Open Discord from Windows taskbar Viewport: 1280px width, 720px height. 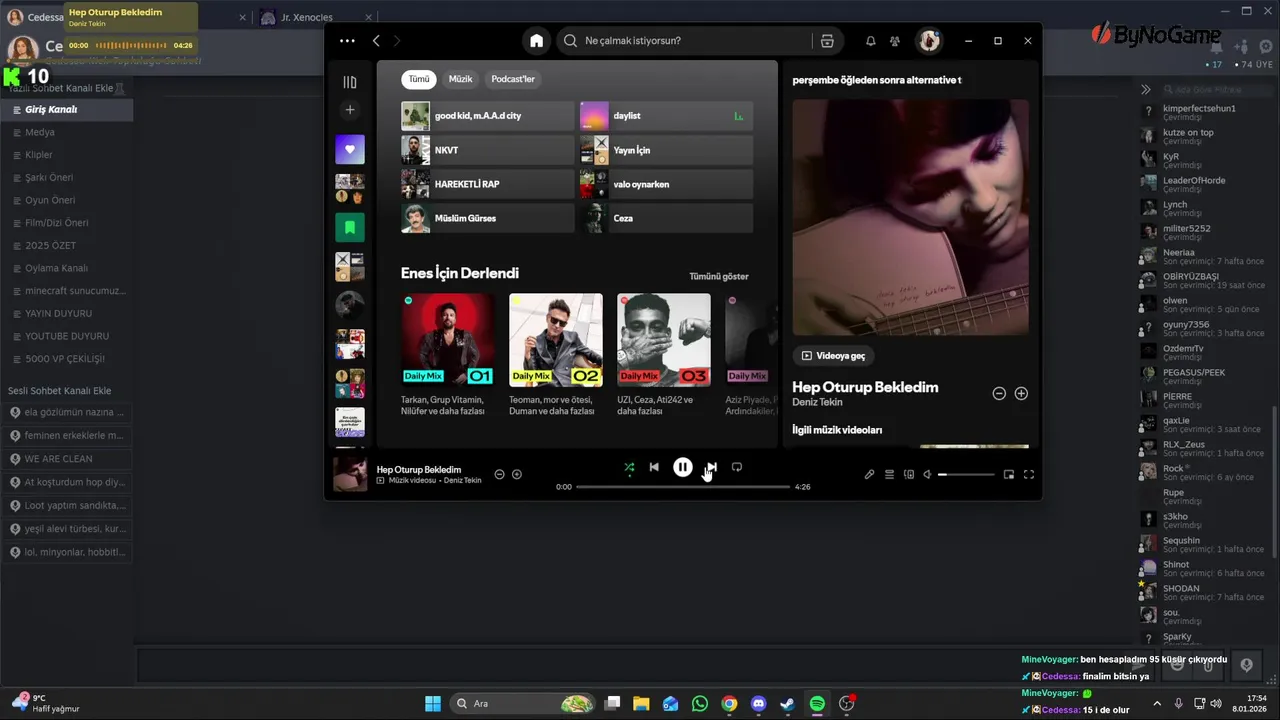pyautogui.click(x=758, y=704)
